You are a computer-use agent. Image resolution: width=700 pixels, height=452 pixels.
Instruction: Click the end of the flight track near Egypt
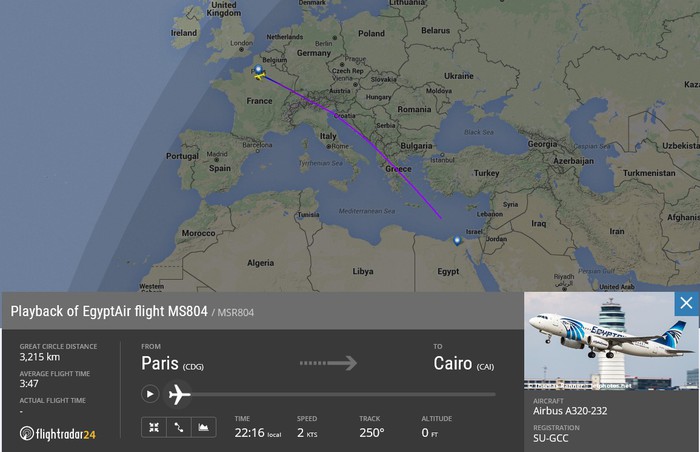[x=441, y=218]
